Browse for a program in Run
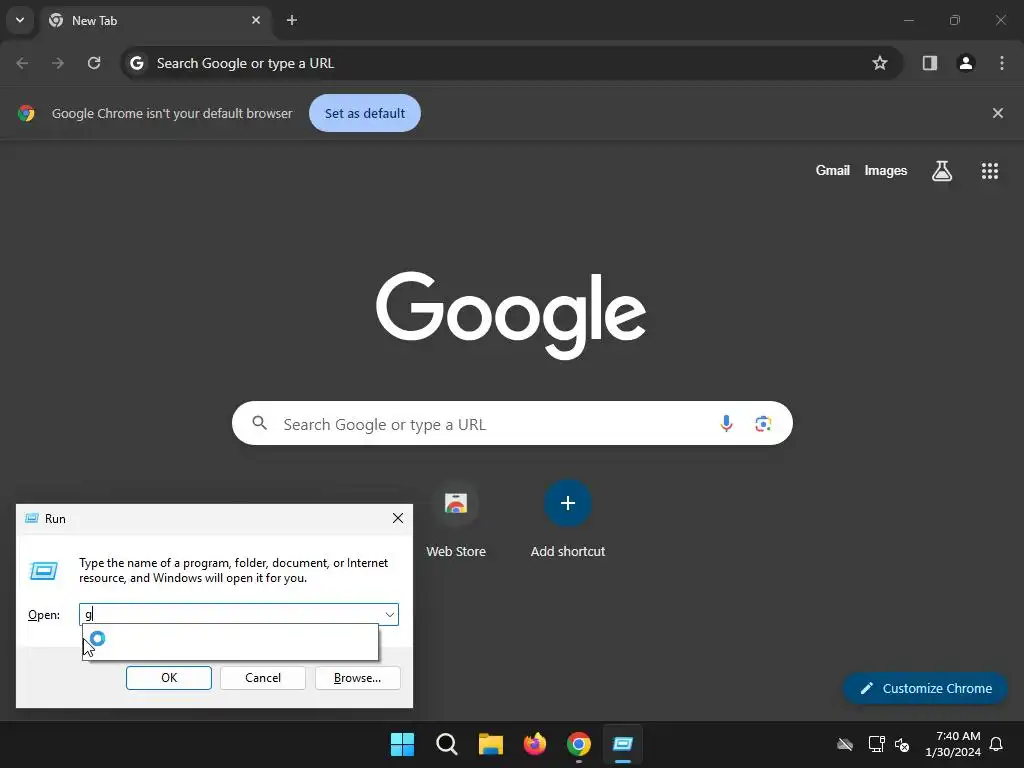Image resolution: width=1024 pixels, height=768 pixels. (x=357, y=678)
